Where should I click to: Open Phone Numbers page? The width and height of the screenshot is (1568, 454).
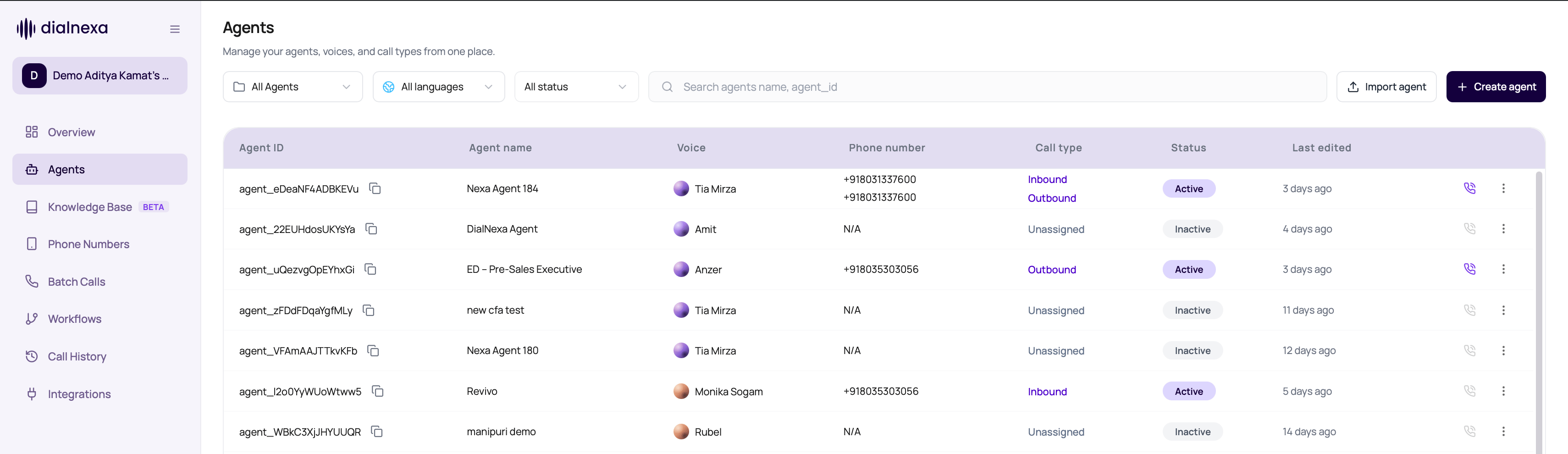click(x=100, y=244)
